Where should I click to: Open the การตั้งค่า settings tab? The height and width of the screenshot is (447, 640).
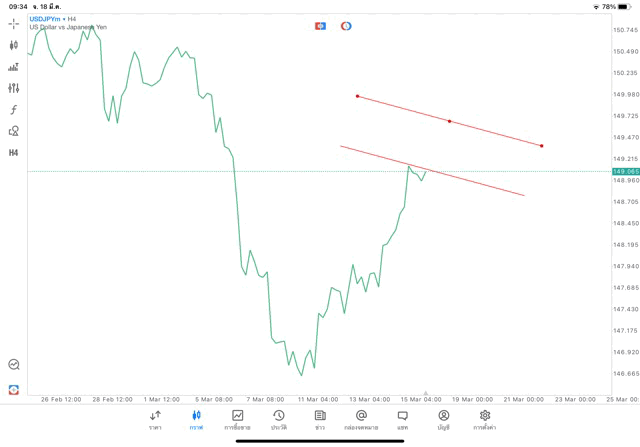pos(485,420)
